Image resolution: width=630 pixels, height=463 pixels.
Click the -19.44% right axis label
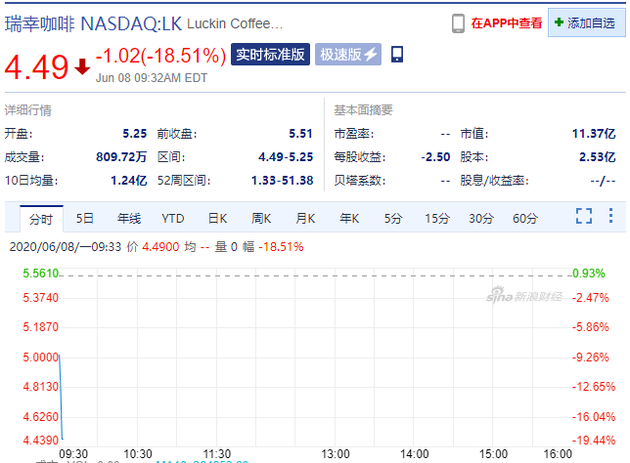594,440
